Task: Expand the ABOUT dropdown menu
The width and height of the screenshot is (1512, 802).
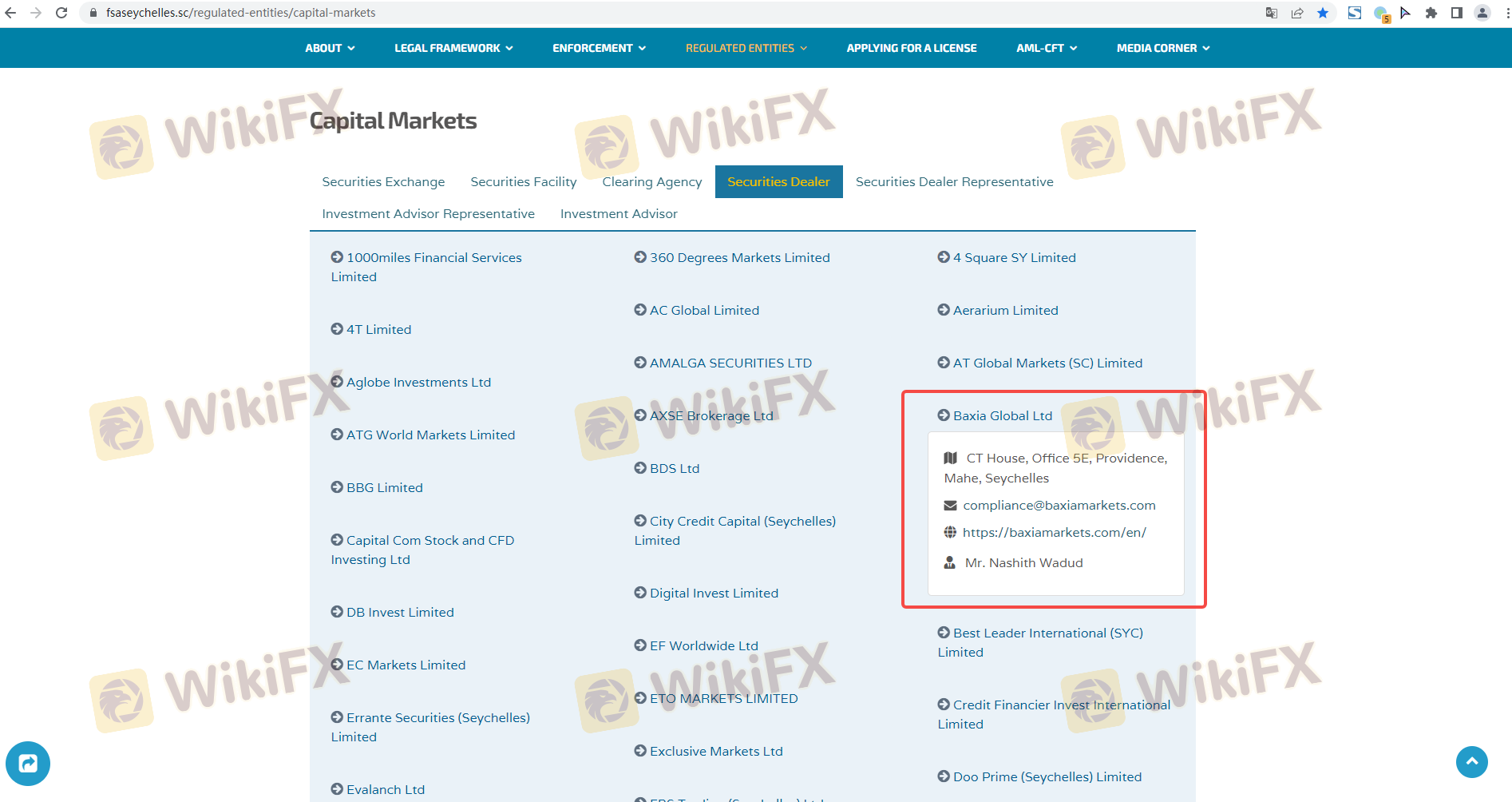Action: [x=330, y=48]
